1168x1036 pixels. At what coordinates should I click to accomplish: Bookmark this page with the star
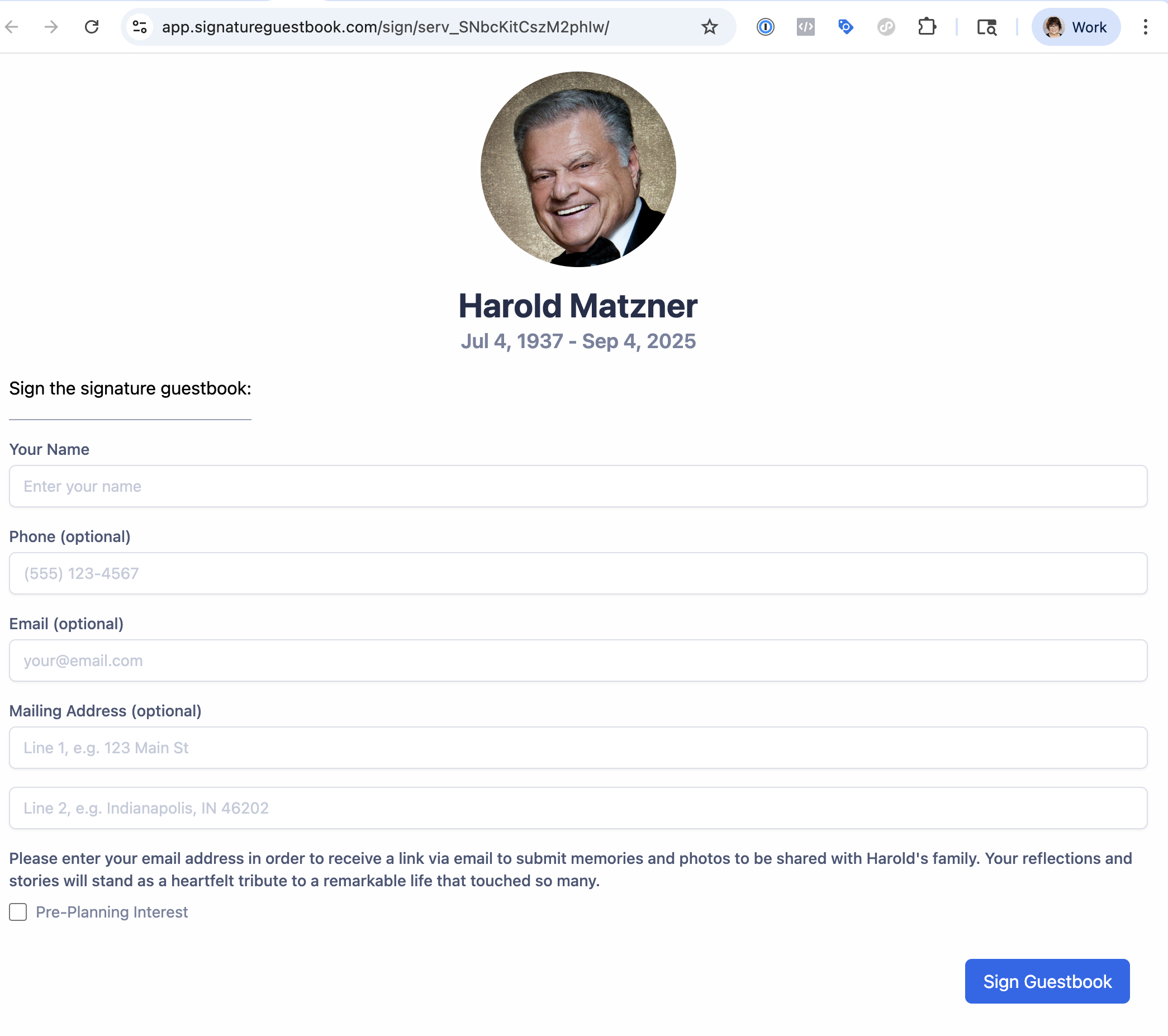pyautogui.click(x=709, y=27)
